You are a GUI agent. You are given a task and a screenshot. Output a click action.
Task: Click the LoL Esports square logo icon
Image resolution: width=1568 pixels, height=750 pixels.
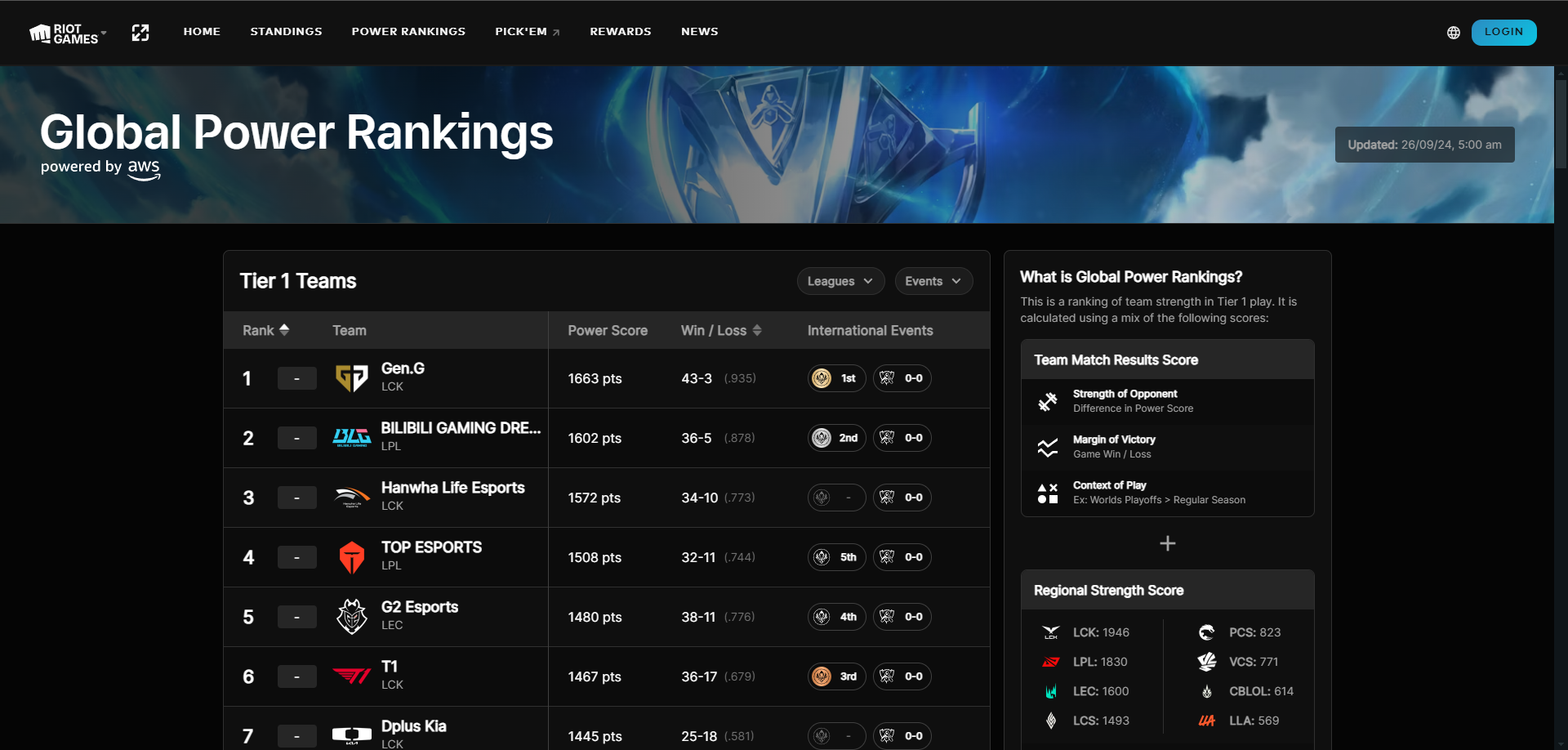click(x=140, y=33)
